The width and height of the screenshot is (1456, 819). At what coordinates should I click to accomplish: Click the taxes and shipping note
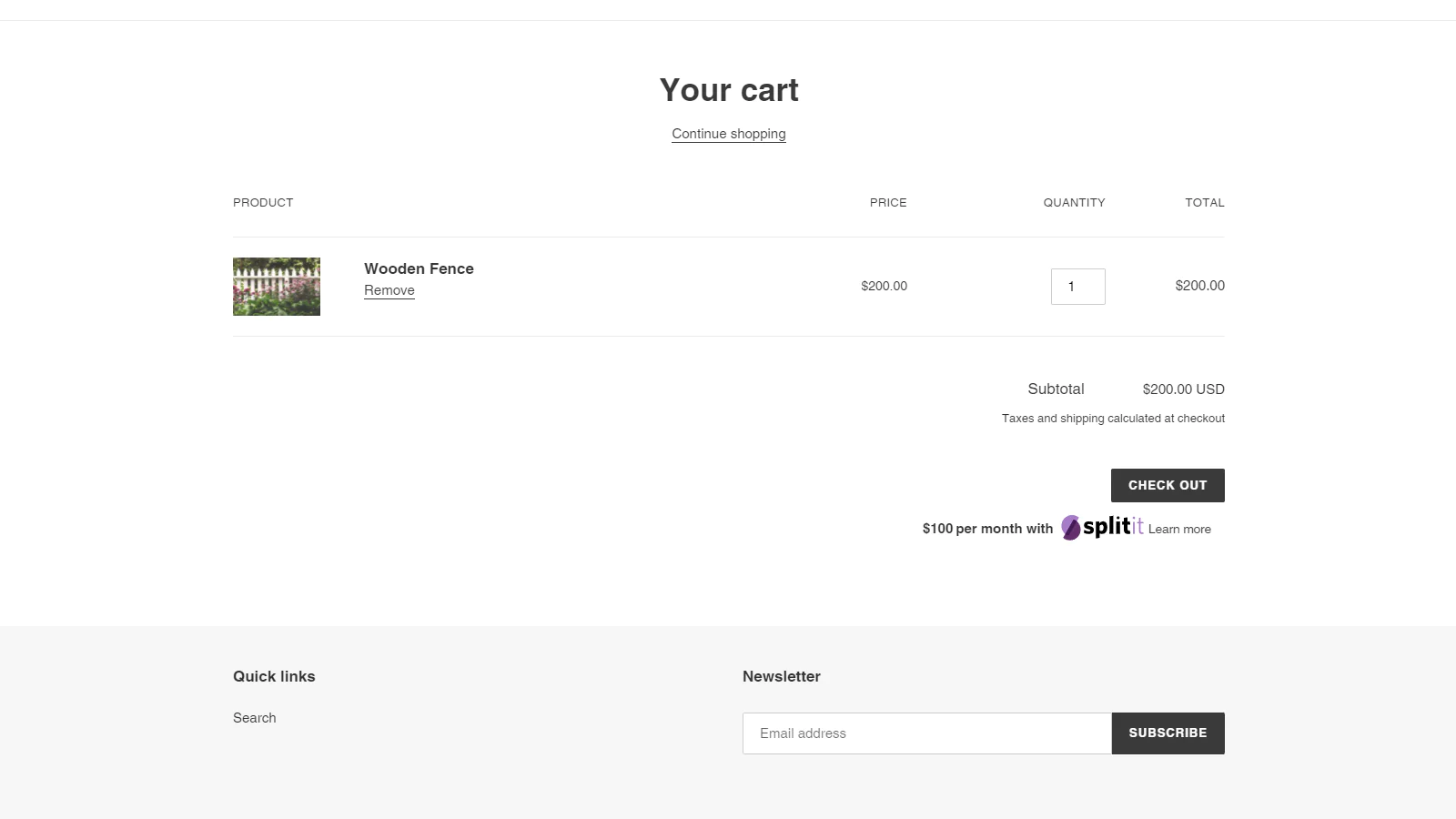[x=1113, y=419]
